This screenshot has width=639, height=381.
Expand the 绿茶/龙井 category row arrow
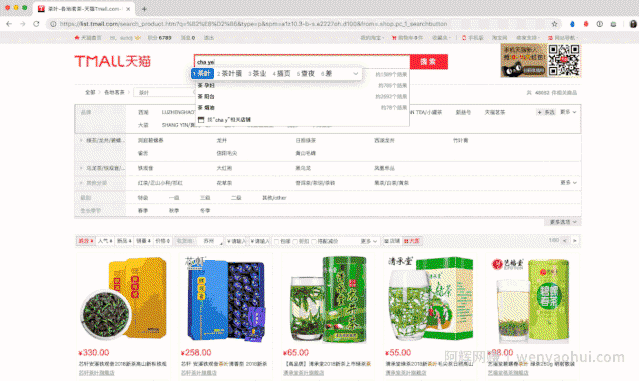tap(81, 140)
